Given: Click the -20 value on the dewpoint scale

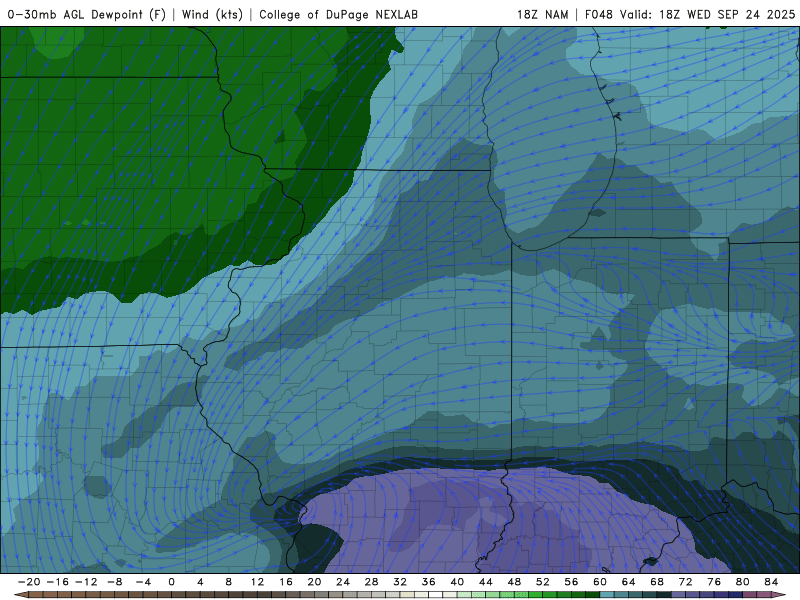Looking at the screenshot, I should (29, 582).
